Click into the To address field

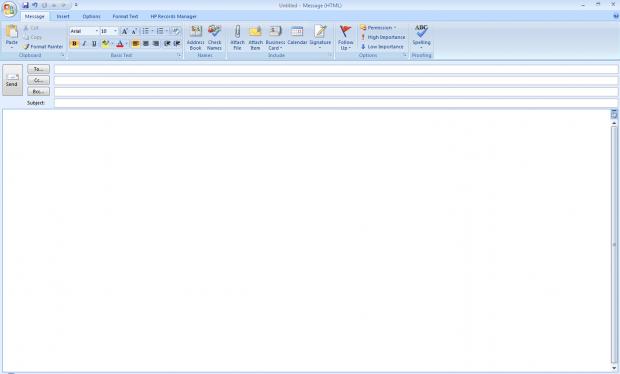click(336, 69)
